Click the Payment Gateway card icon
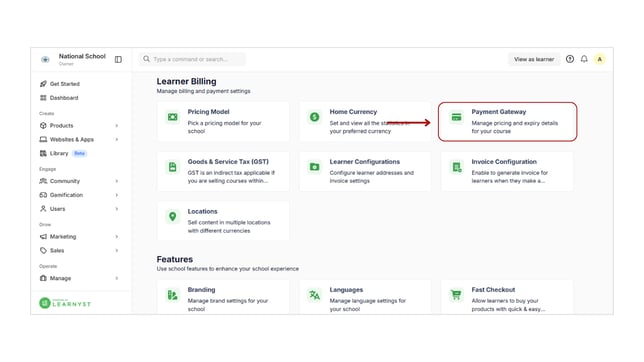This screenshot has height=362, width=644. click(x=456, y=117)
